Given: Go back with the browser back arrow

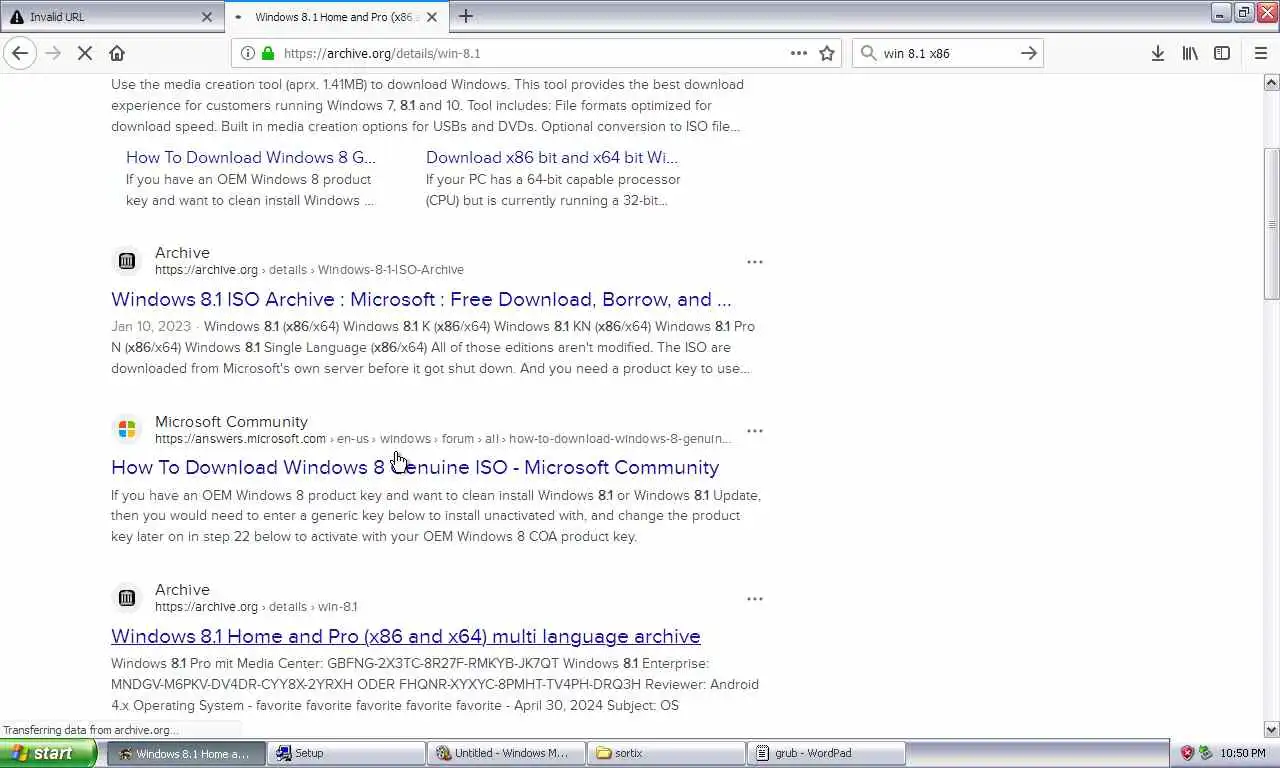Looking at the screenshot, I should [x=20, y=53].
